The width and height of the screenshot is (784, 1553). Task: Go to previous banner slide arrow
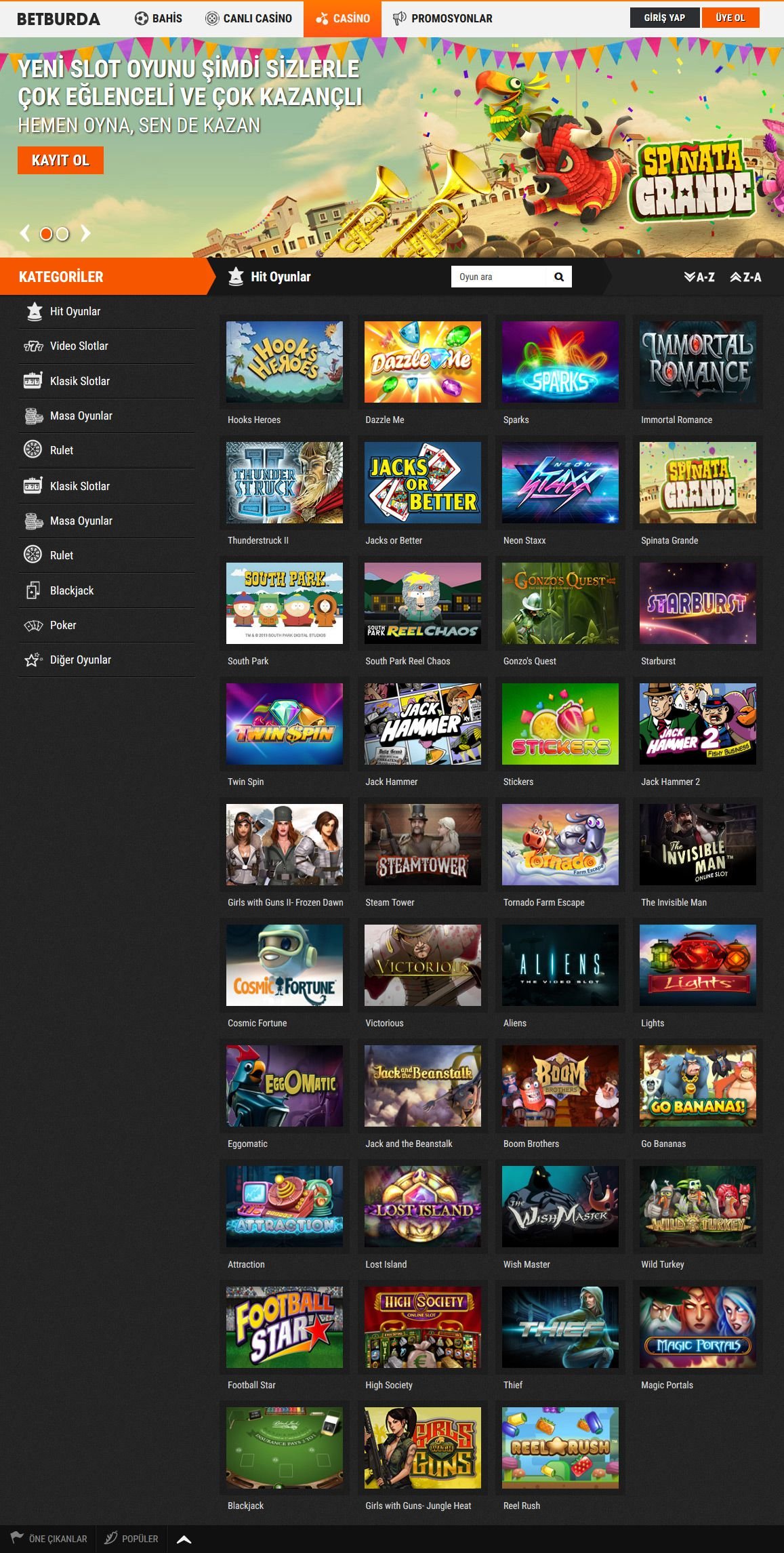click(25, 234)
